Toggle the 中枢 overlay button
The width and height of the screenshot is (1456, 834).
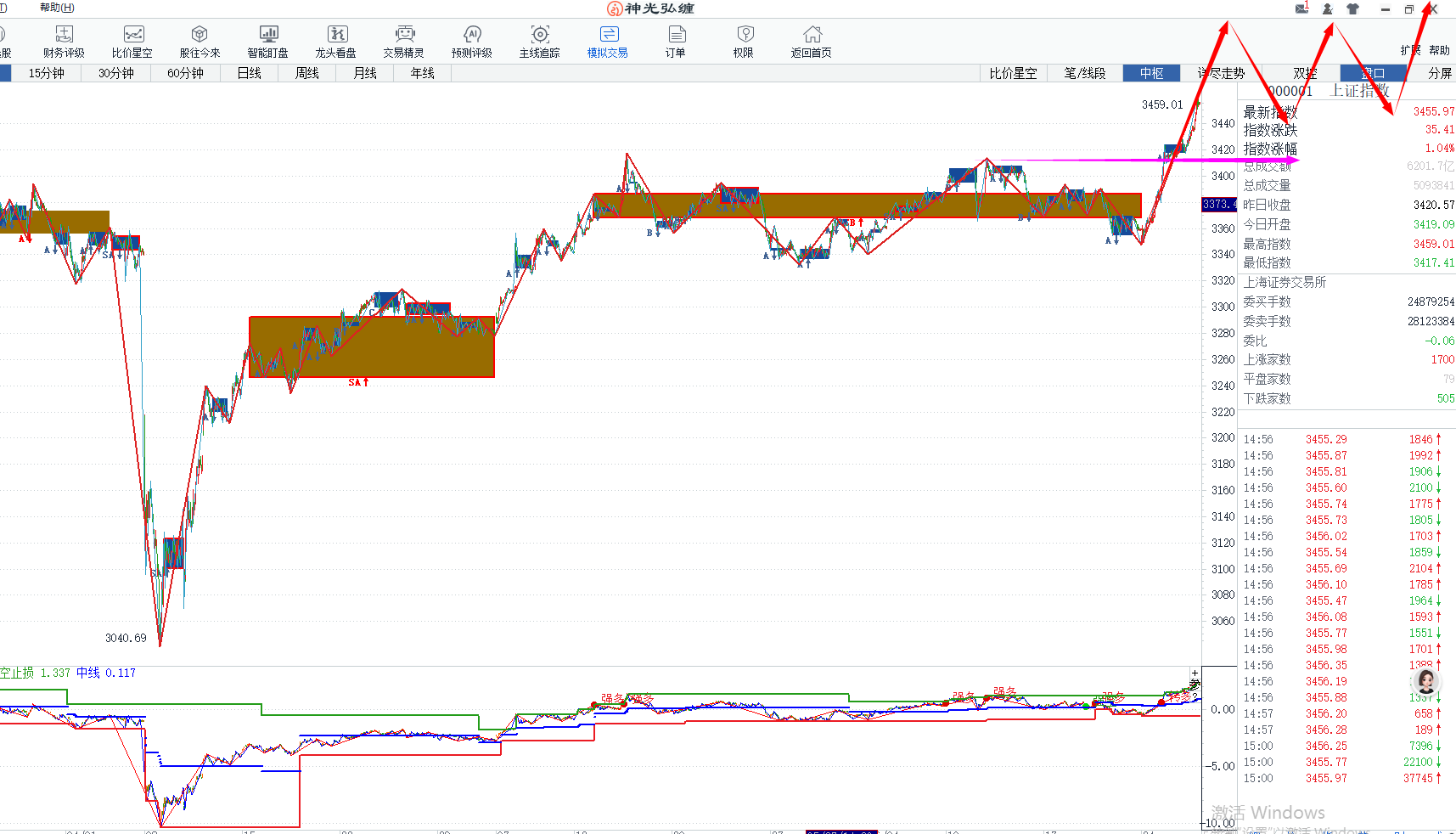pos(1151,73)
